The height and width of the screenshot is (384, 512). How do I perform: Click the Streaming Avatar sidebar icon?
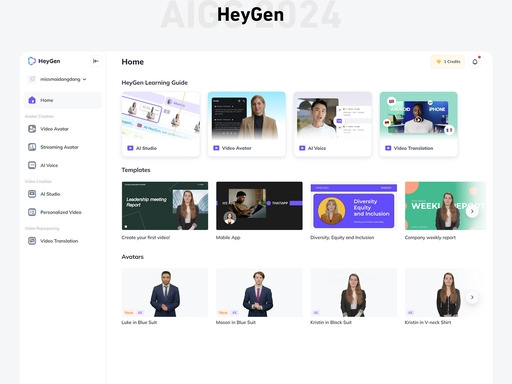click(32, 147)
